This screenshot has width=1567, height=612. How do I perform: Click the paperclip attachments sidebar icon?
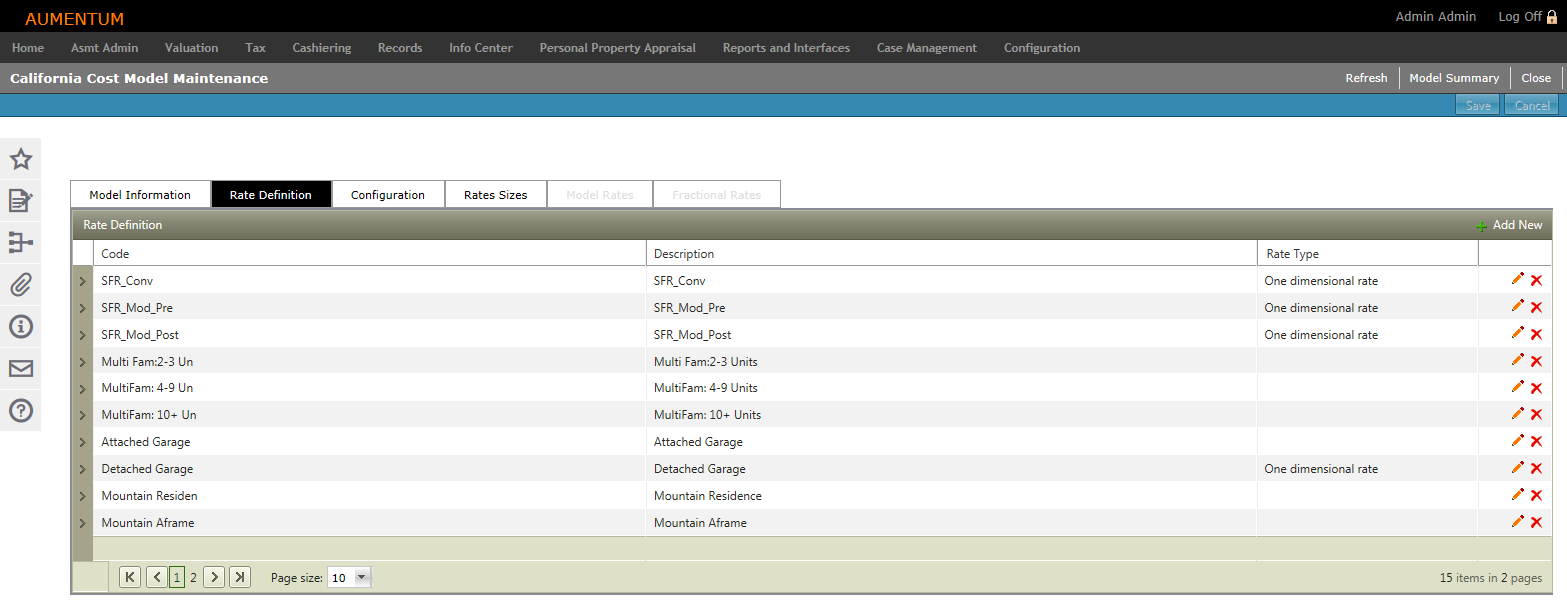[21, 285]
